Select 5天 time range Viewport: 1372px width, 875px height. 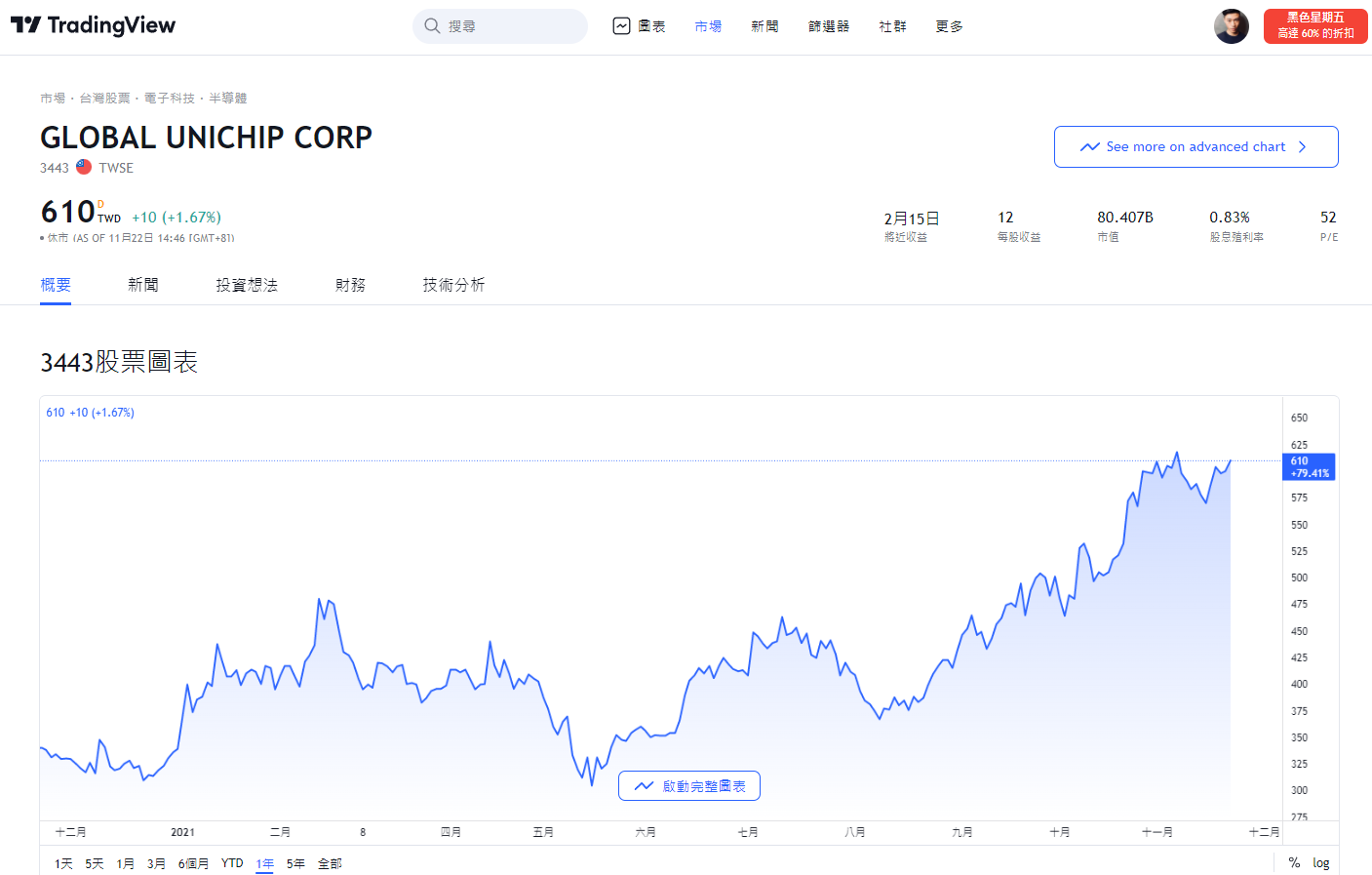[x=95, y=863]
